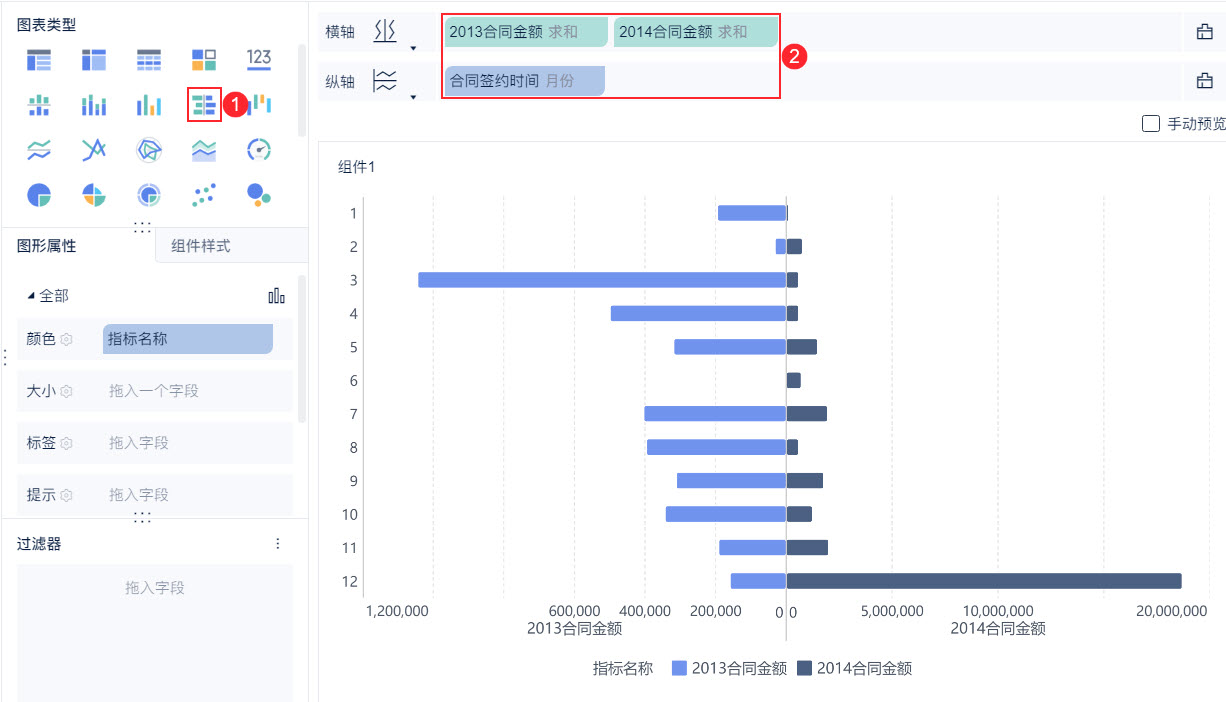Screen dimensions: 1226x702
Task: Enable the 手动预览 checkbox
Action: (x=1150, y=124)
